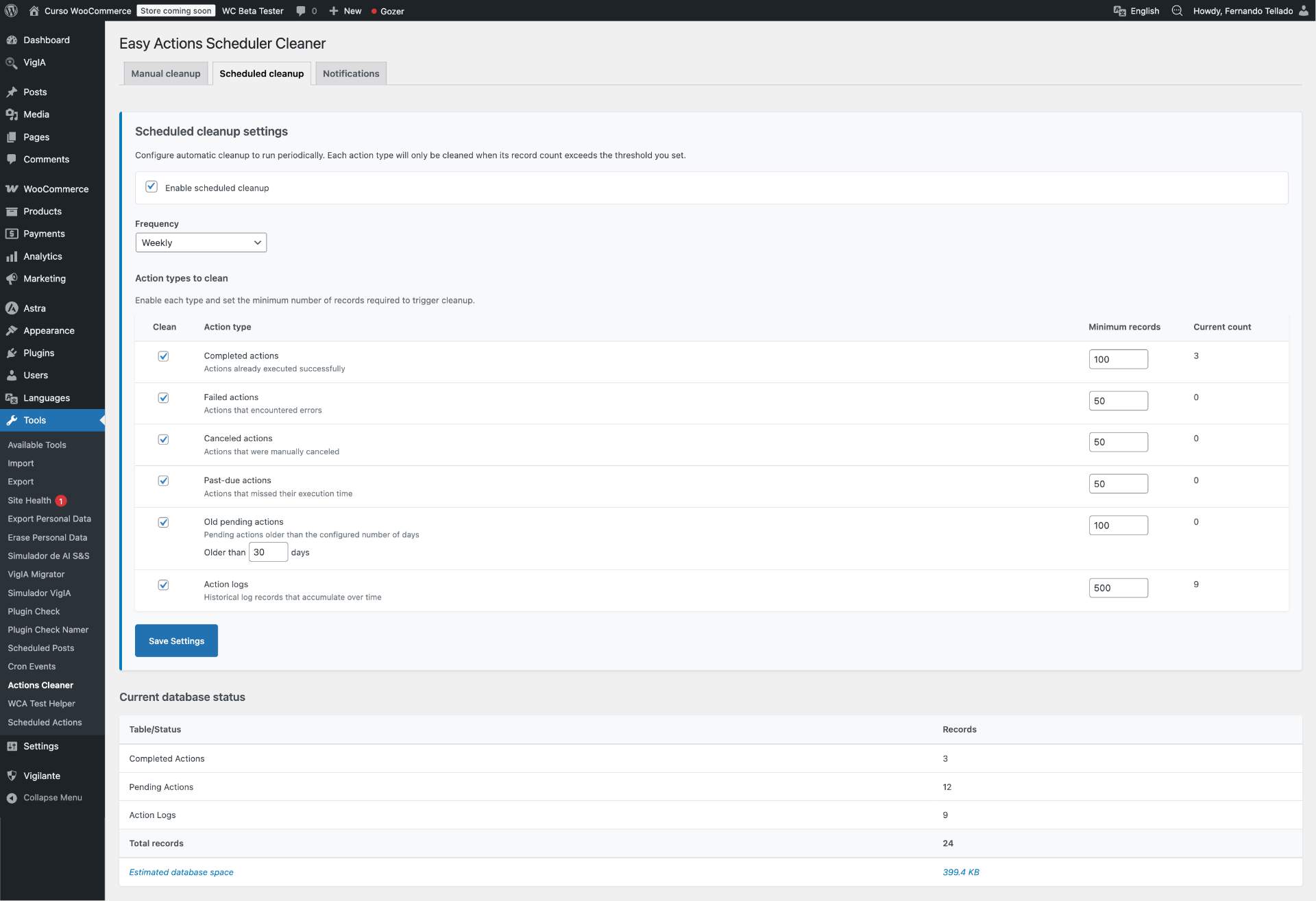
Task: Open WooCommerce from the sidebar icon
Action: tap(12, 188)
